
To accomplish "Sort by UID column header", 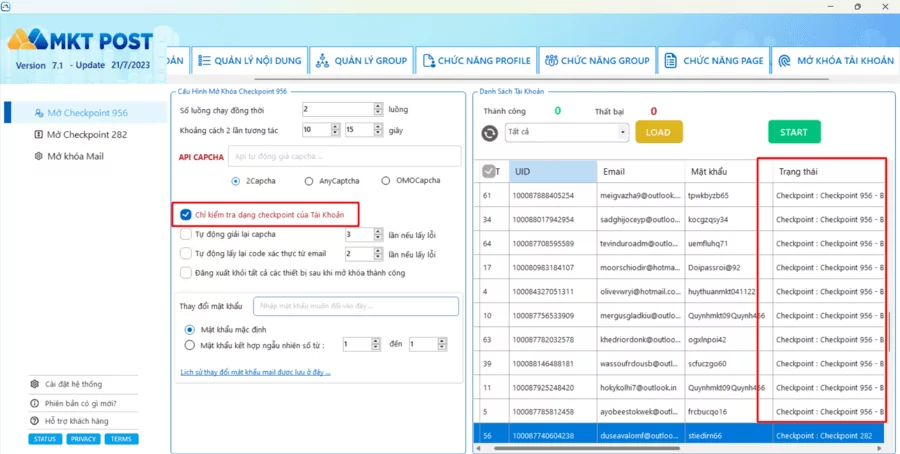I will click(553, 172).
